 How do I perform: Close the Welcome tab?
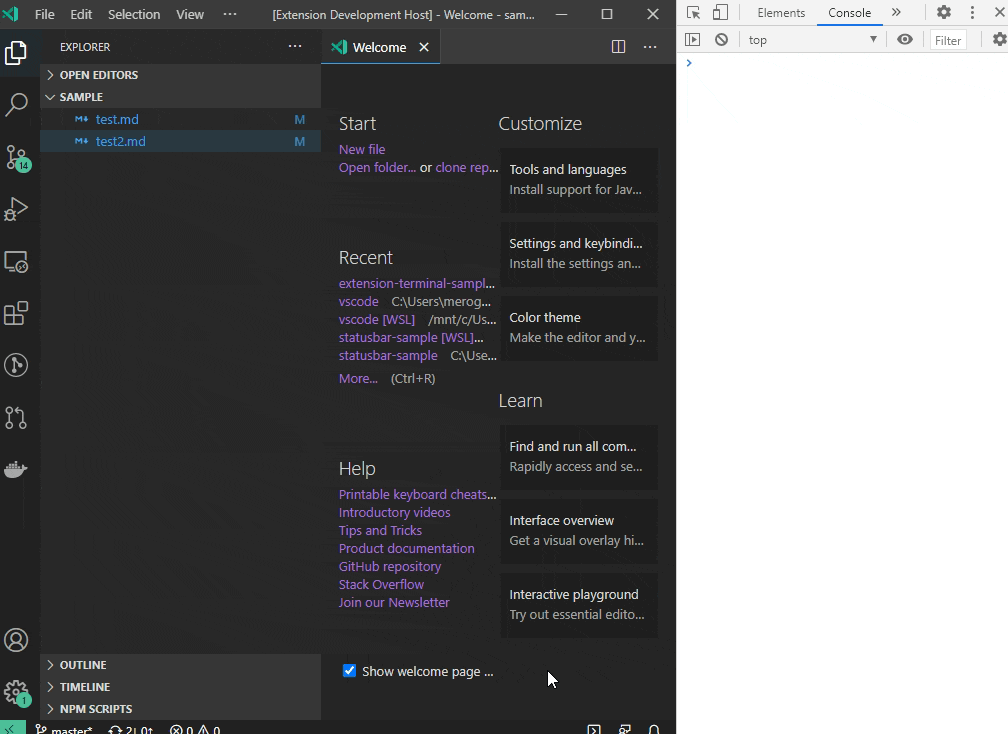(424, 47)
